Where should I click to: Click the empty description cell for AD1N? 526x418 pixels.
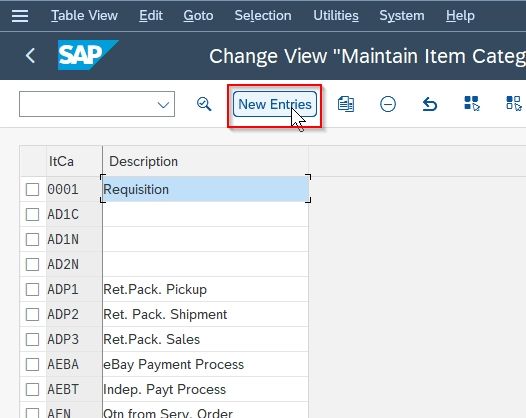pyautogui.click(x=205, y=240)
